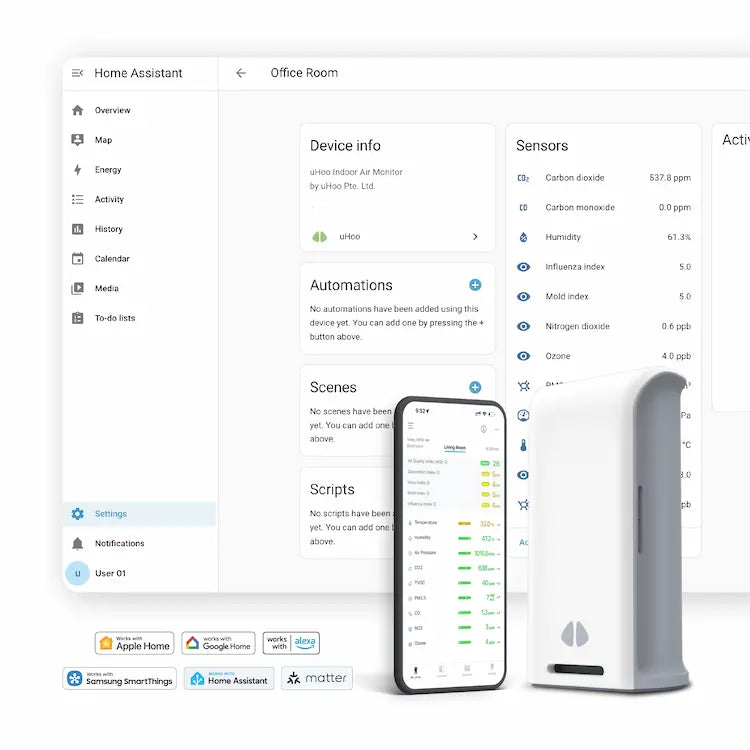Click the works with Home Assistant badge
Image resolution: width=750 pixels, height=750 pixels.
click(229, 678)
